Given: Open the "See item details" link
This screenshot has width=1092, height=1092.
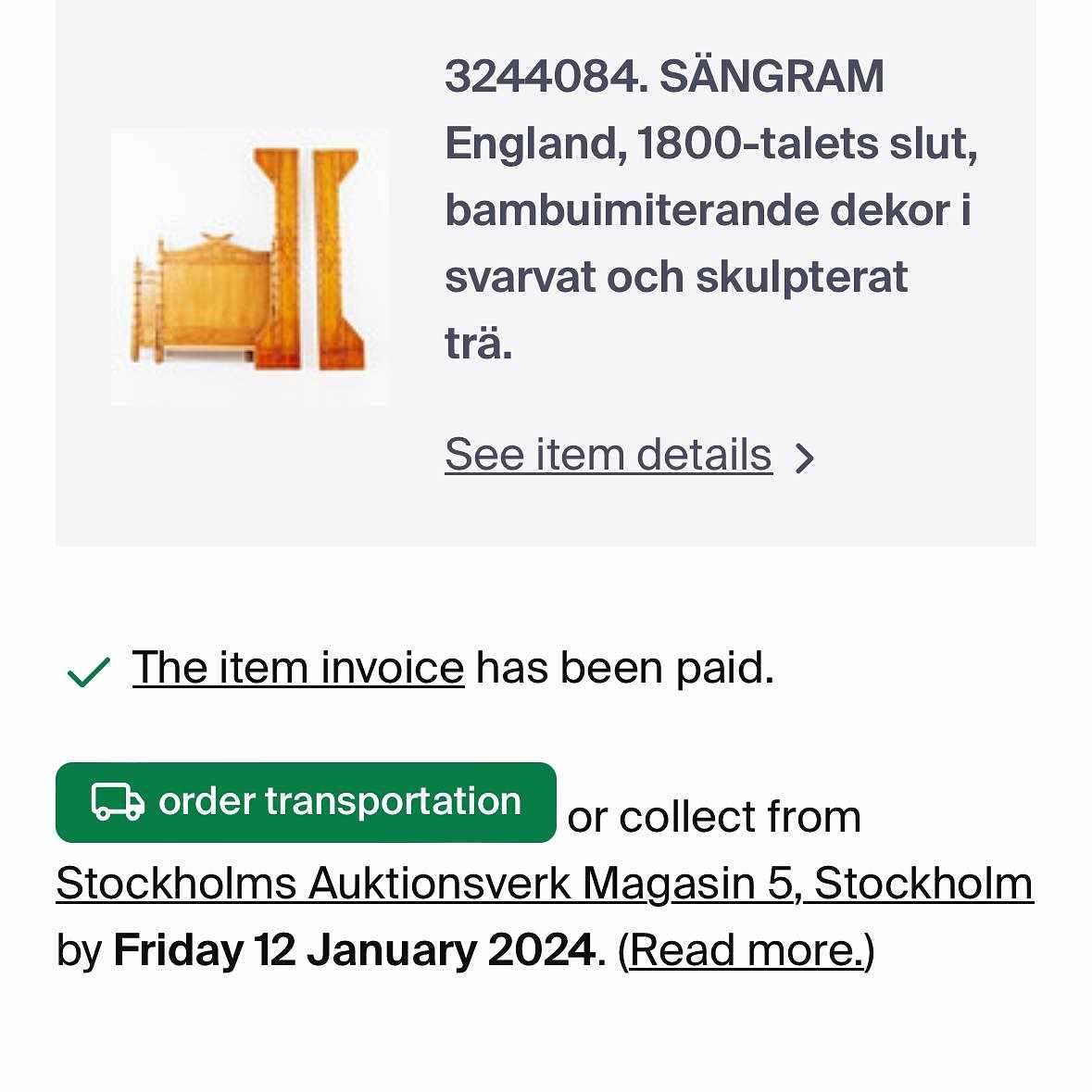Looking at the screenshot, I should (608, 455).
